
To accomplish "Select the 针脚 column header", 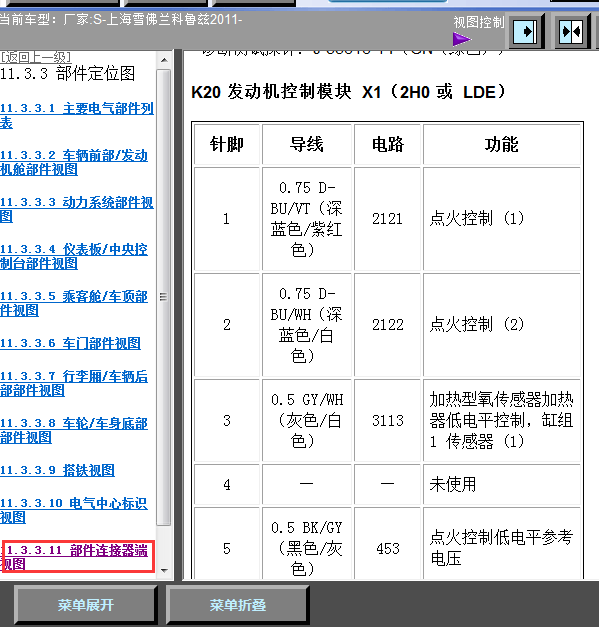I will pos(227,144).
